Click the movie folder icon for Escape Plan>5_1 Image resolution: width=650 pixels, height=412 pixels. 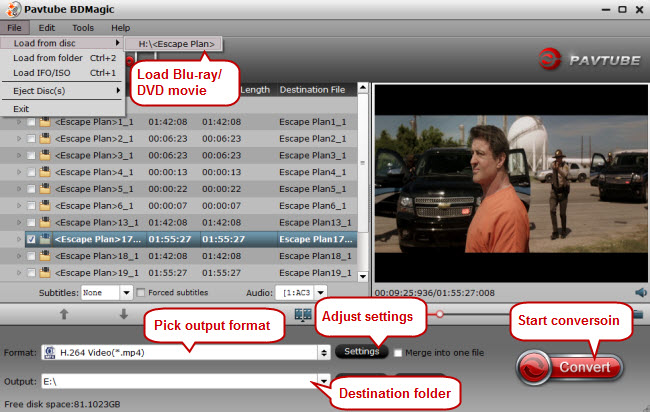pyautogui.click(x=45, y=189)
